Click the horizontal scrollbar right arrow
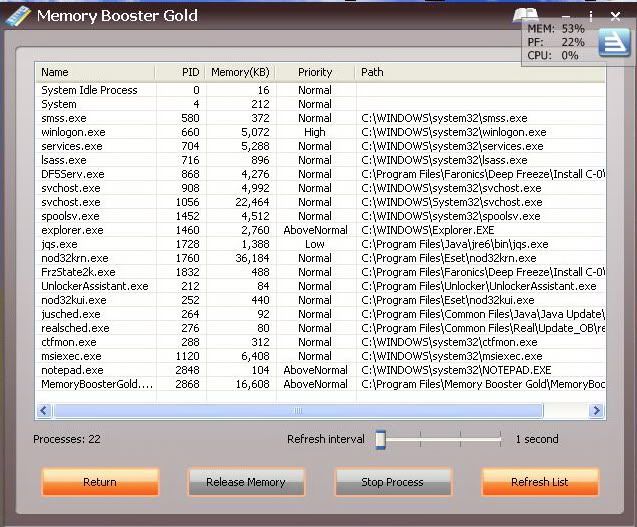The image size is (637, 527). (x=596, y=410)
